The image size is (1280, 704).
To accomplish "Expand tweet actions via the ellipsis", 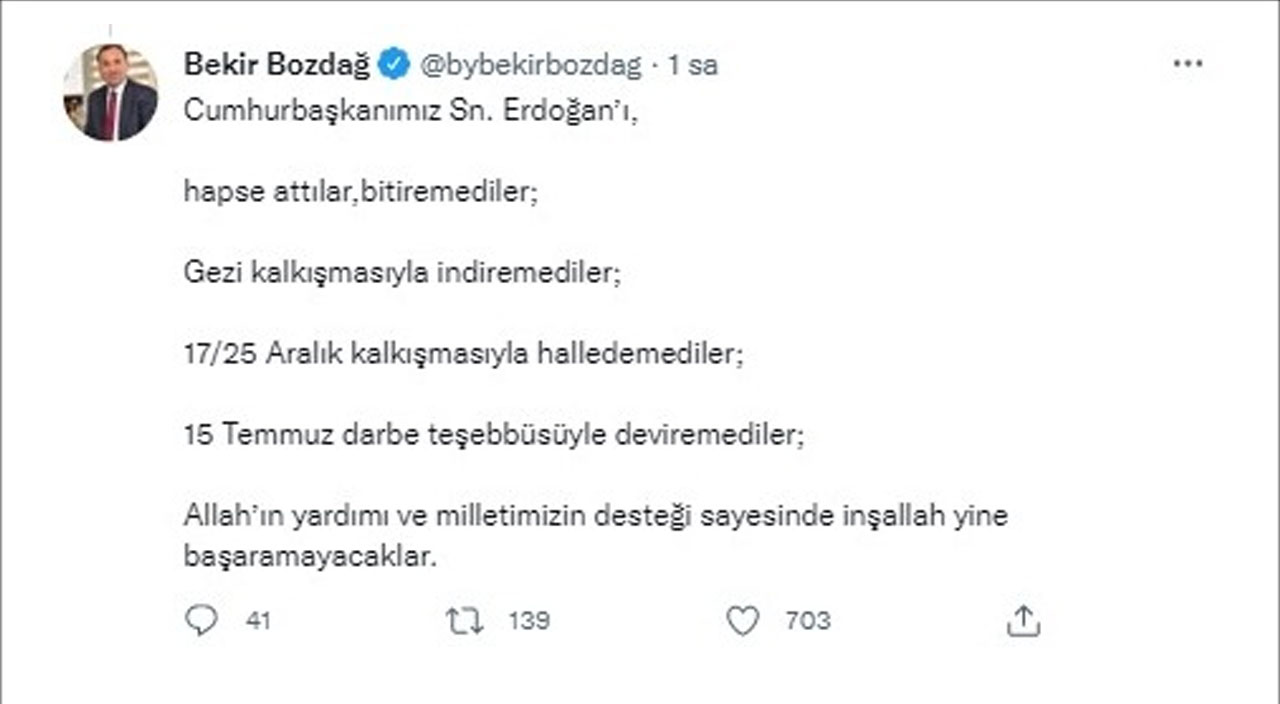I will [x=1187, y=62].
